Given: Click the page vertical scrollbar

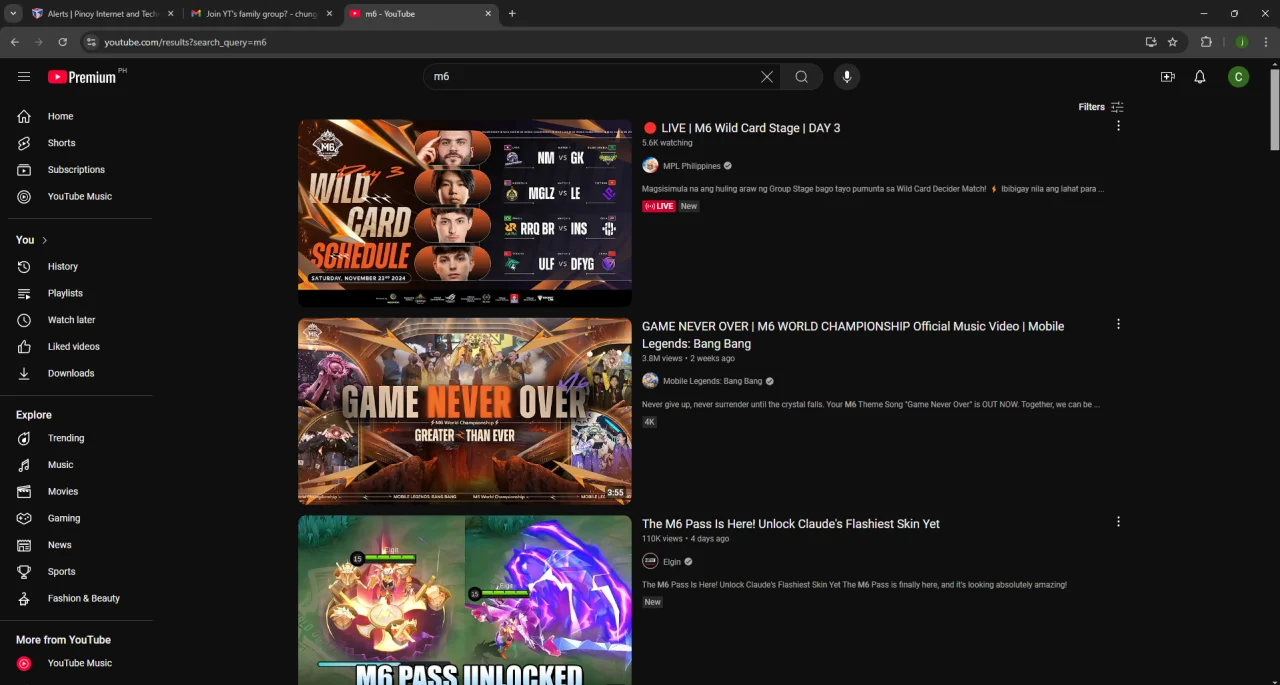Looking at the screenshot, I should pos(1274,110).
